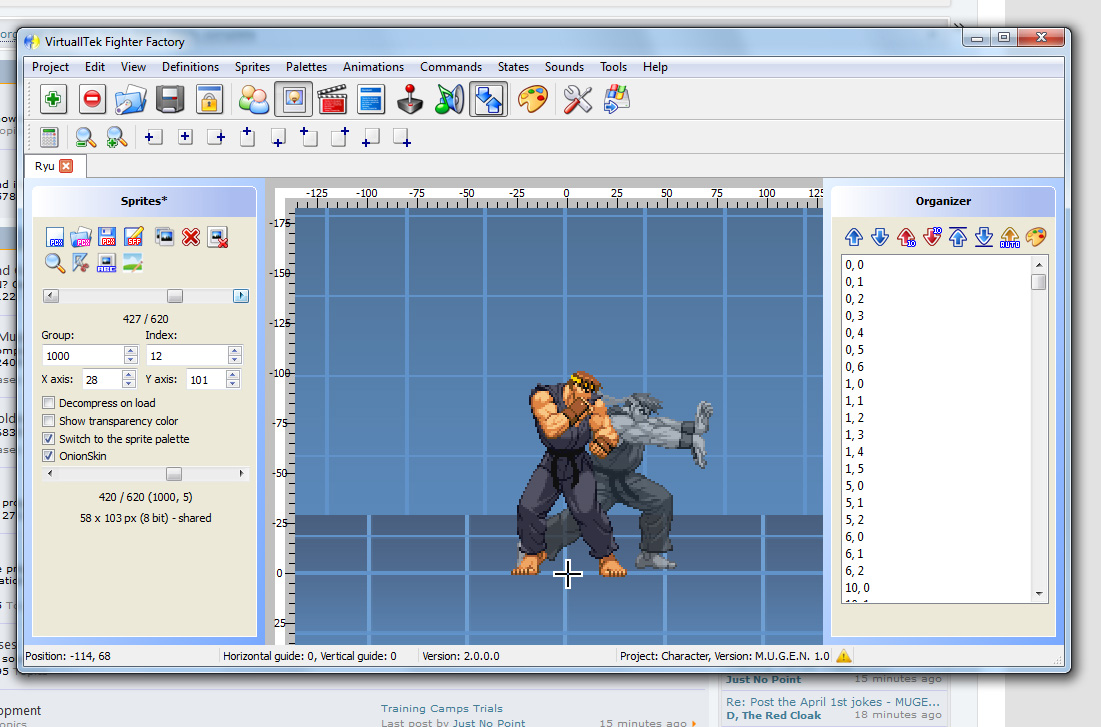Save the project using the floppy disk icon
This screenshot has height=727, width=1101.
170,99
